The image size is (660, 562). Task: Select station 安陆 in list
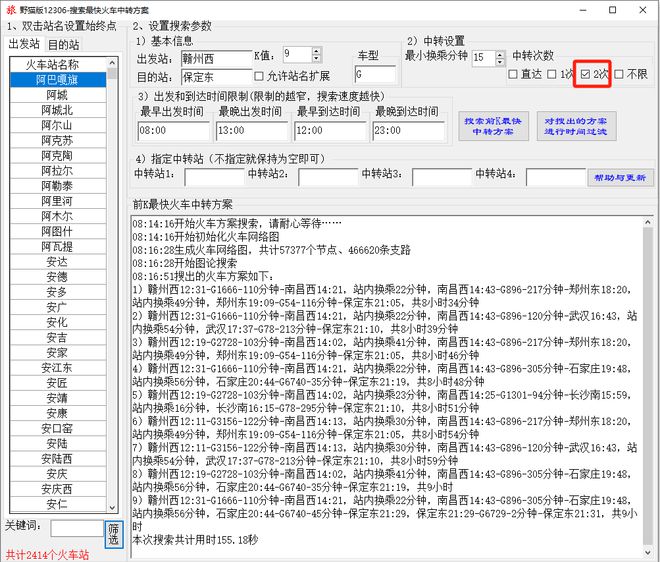57,443
